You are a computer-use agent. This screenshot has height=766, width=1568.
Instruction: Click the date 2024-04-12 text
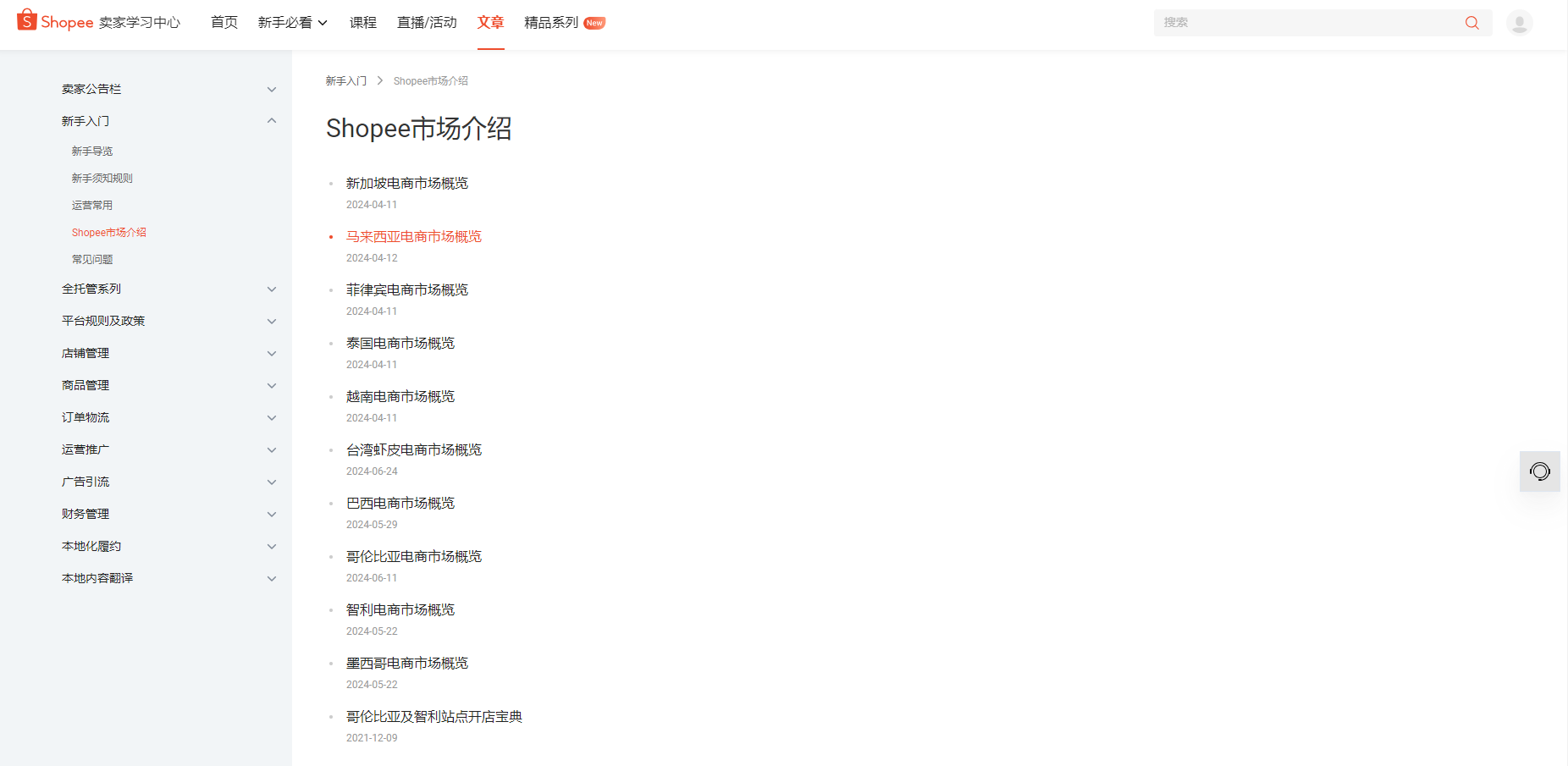pyautogui.click(x=372, y=258)
